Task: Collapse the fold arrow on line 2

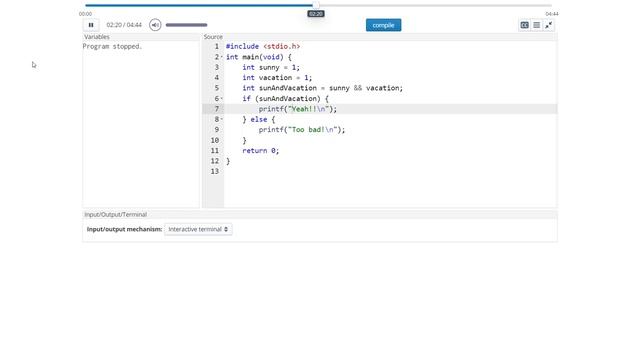Action: (222, 57)
